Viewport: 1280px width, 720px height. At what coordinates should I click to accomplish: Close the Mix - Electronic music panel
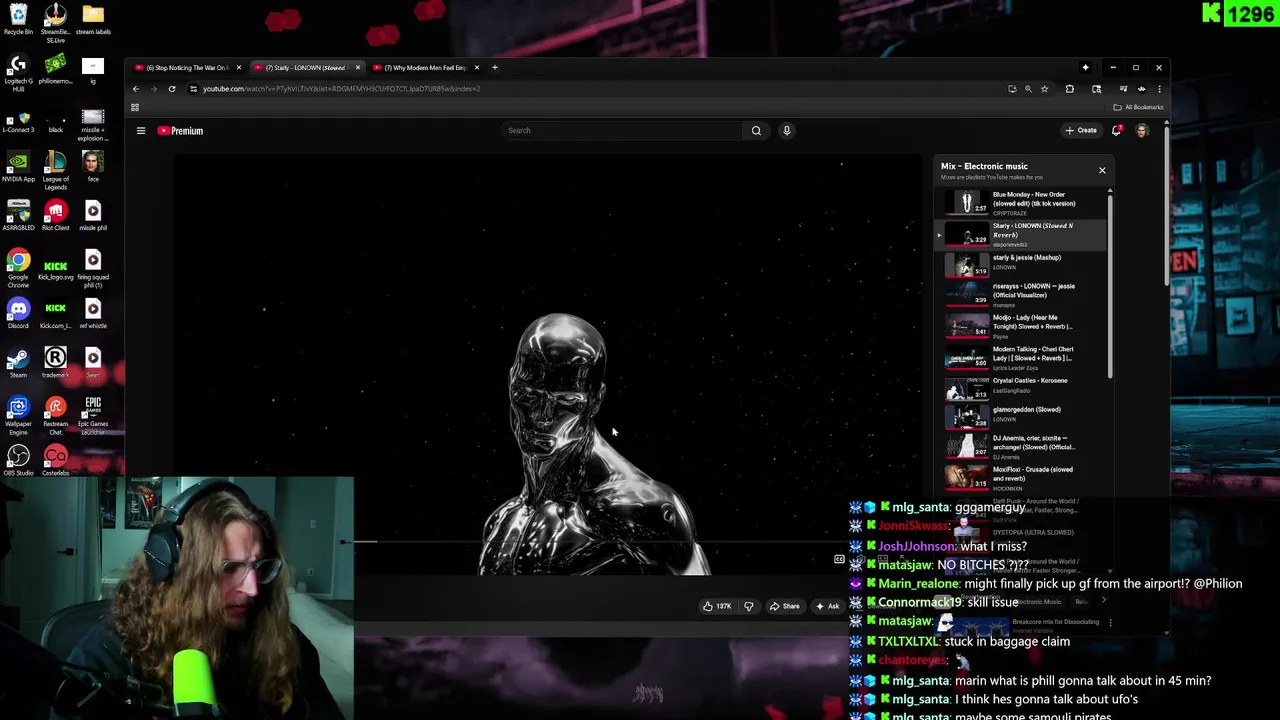click(1102, 170)
